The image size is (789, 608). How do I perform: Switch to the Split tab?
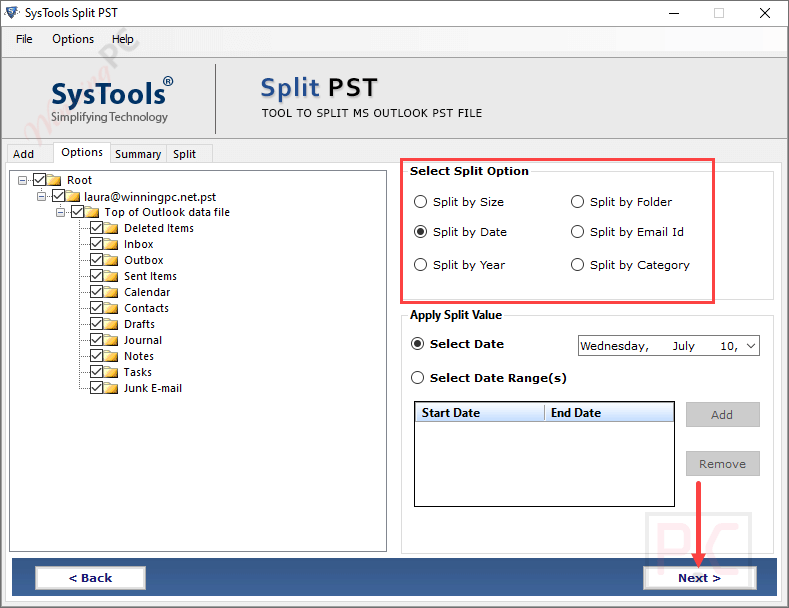(189, 154)
